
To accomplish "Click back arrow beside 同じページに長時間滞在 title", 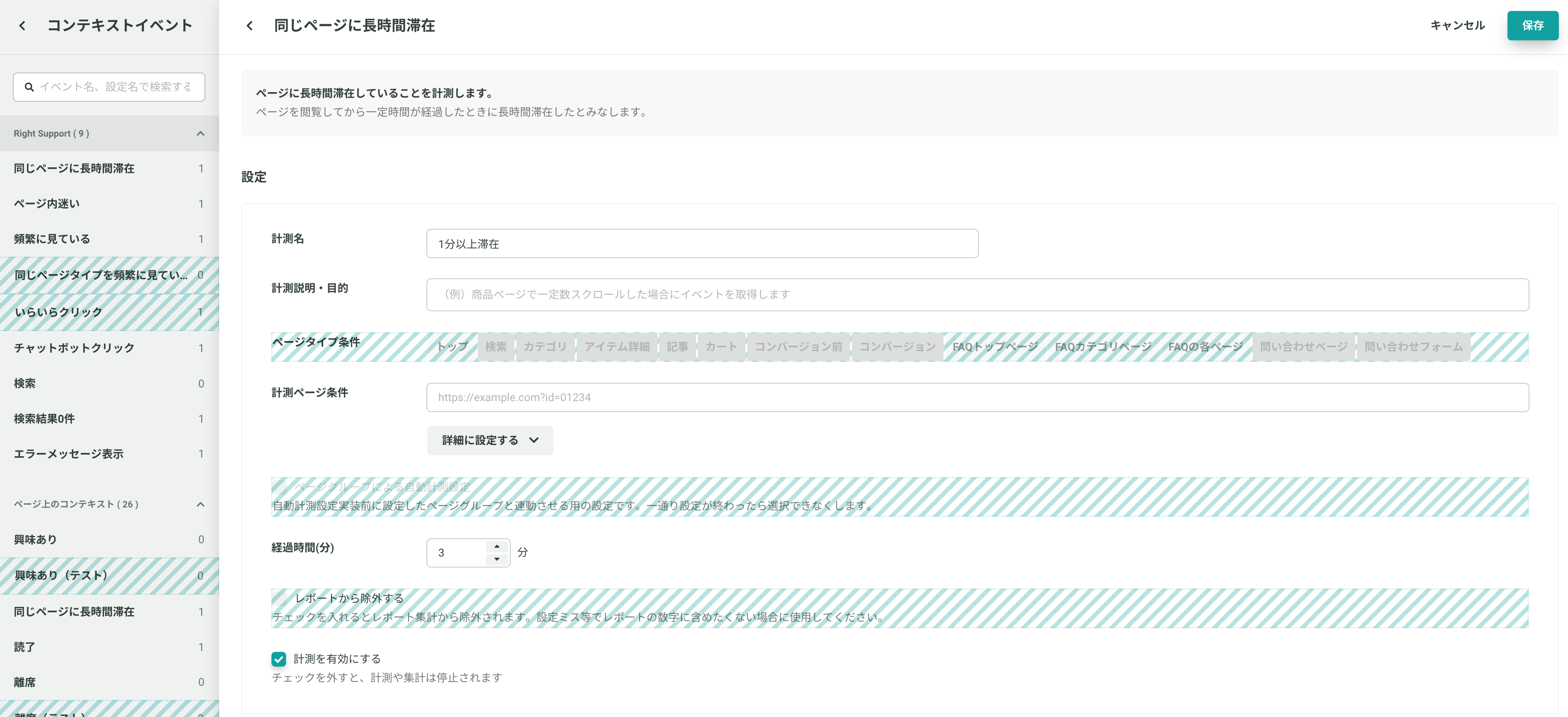I will tap(249, 26).
